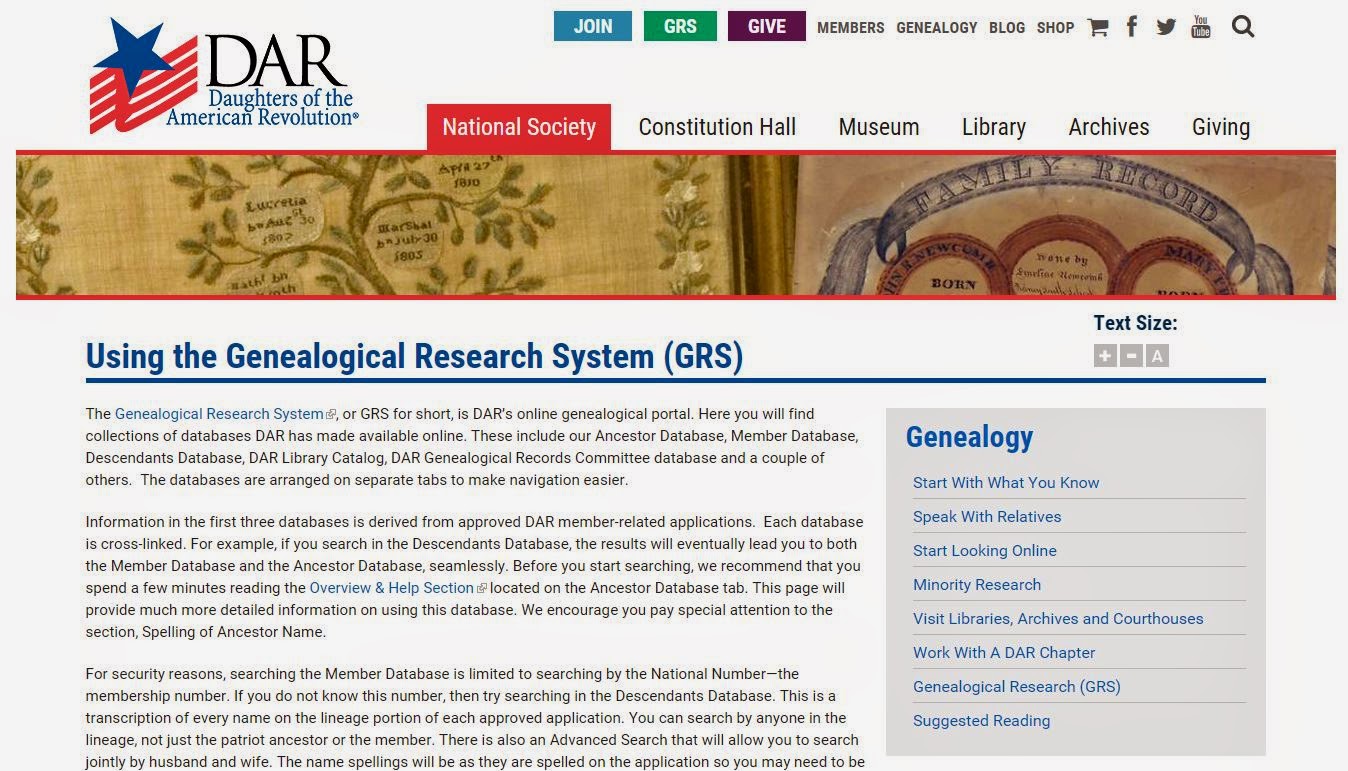Open the MEMBERS link

851,28
